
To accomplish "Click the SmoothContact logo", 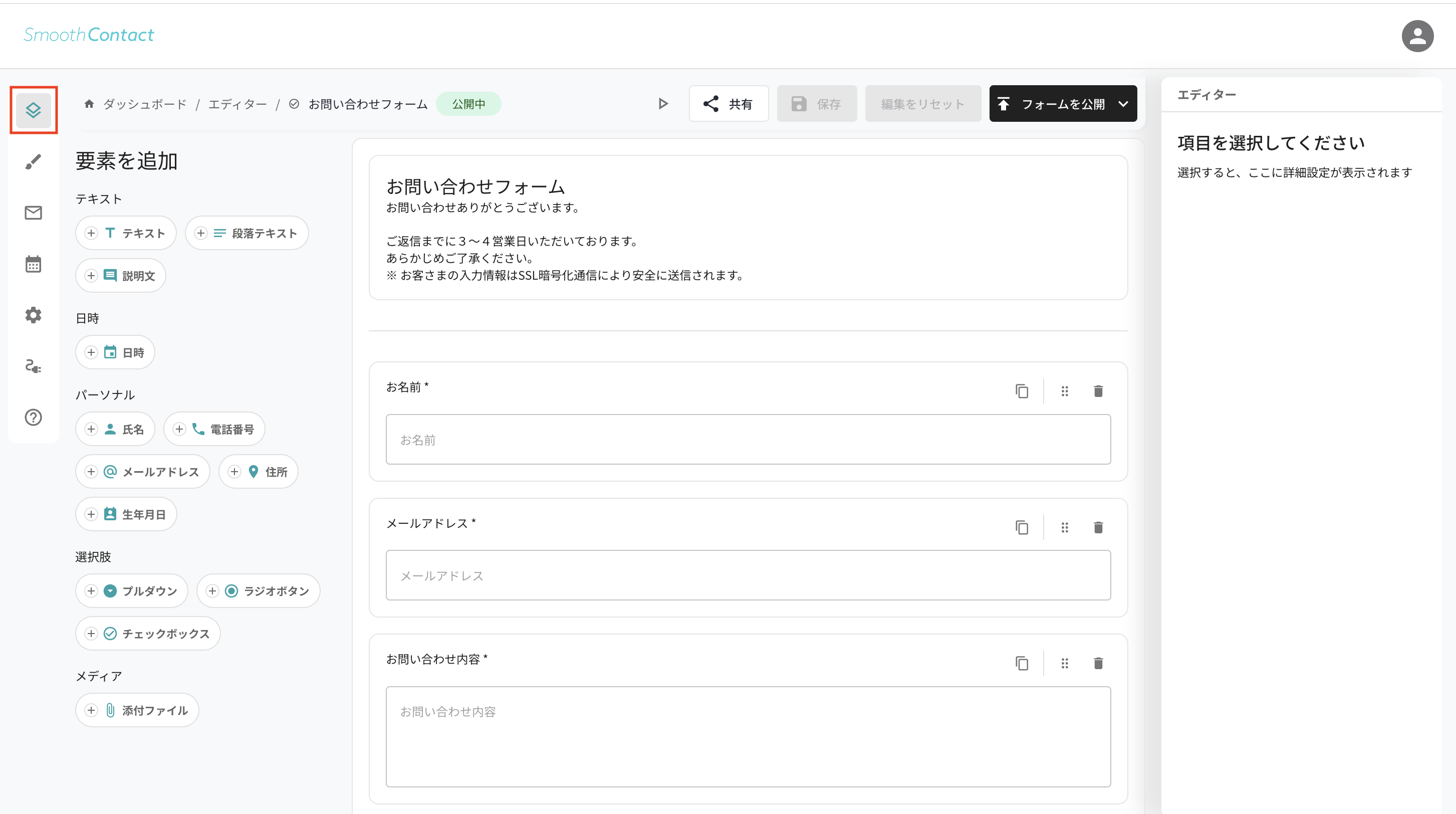I will tap(89, 35).
